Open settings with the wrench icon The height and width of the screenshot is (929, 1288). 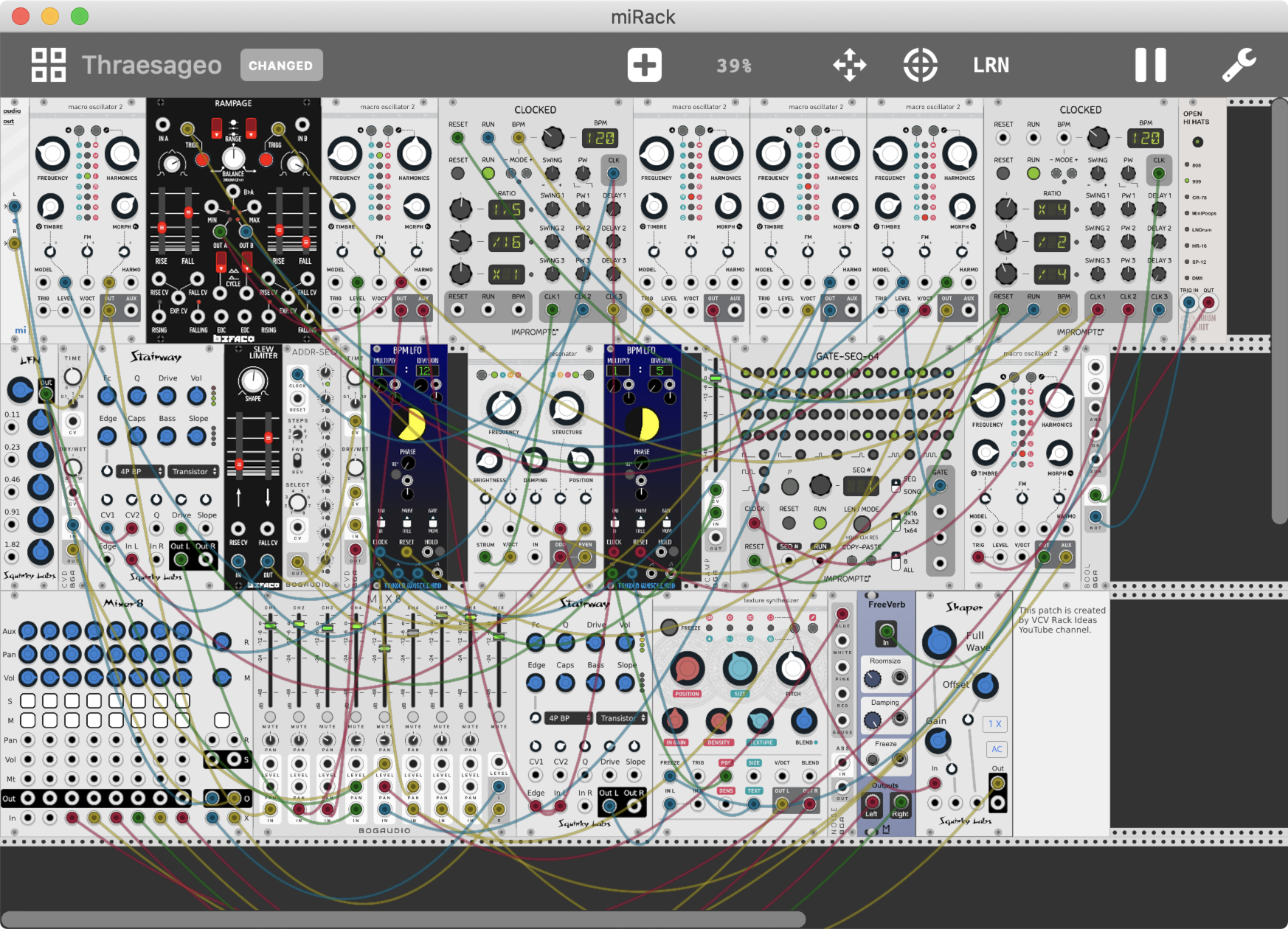pos(1239,65)
